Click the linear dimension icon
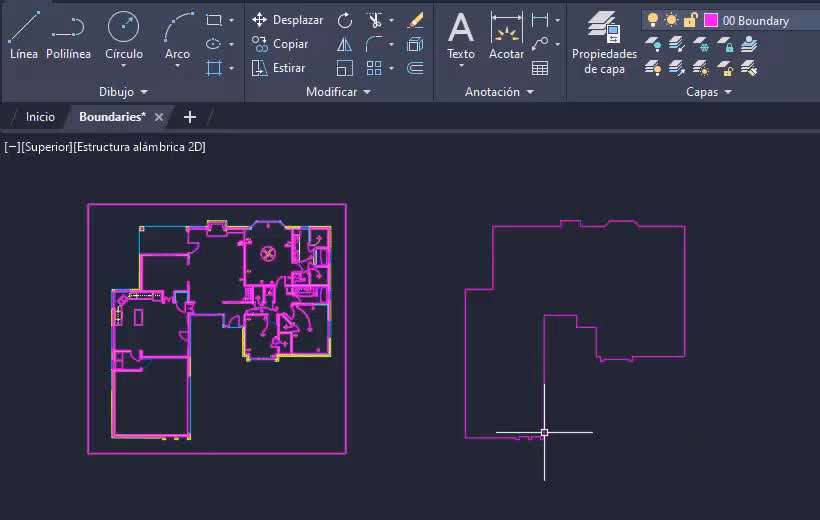This screenshot has width=820, height=520. [x=540, y=20]
